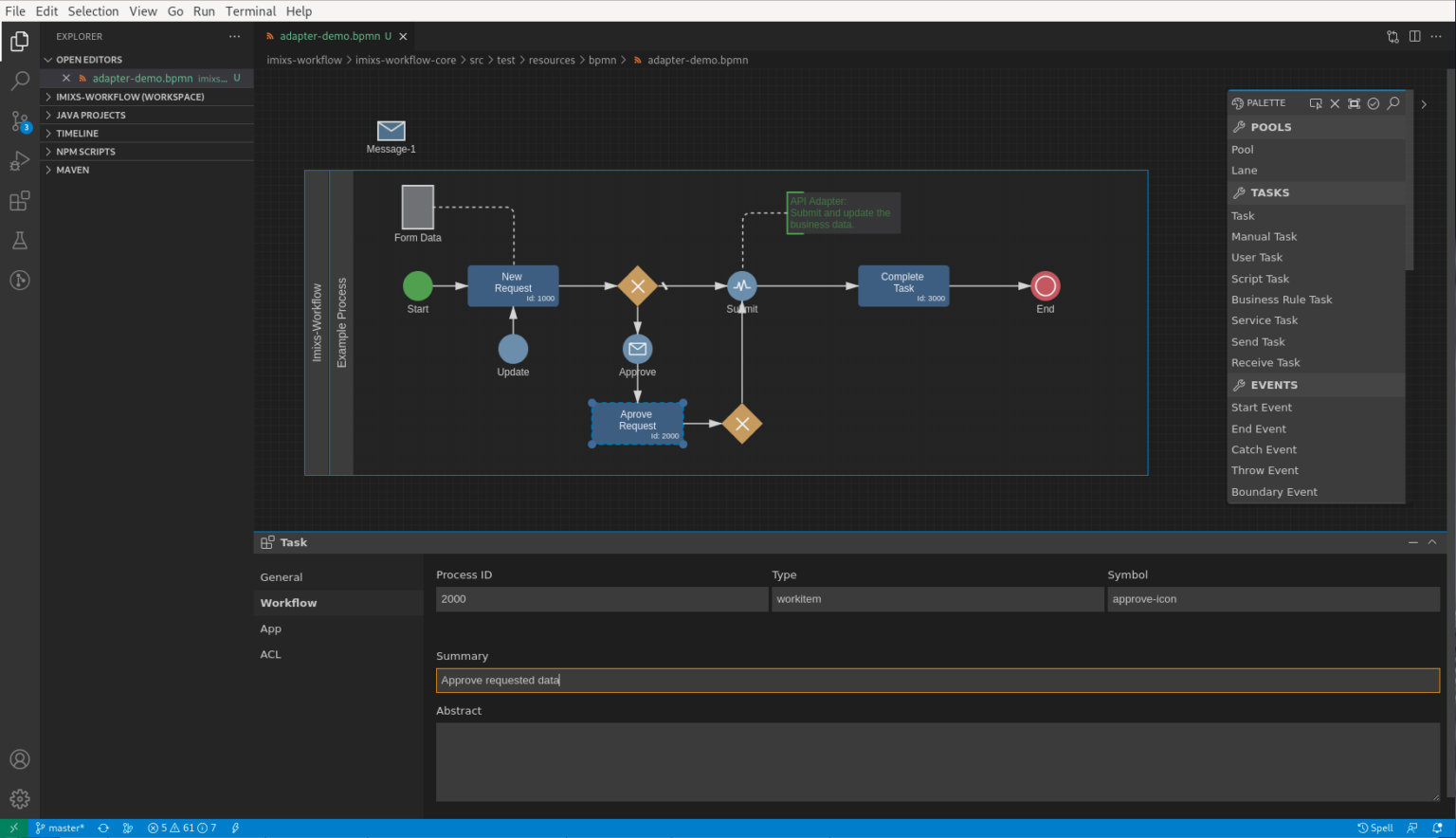Open the Search icon in the activity bar

[19, 82]
